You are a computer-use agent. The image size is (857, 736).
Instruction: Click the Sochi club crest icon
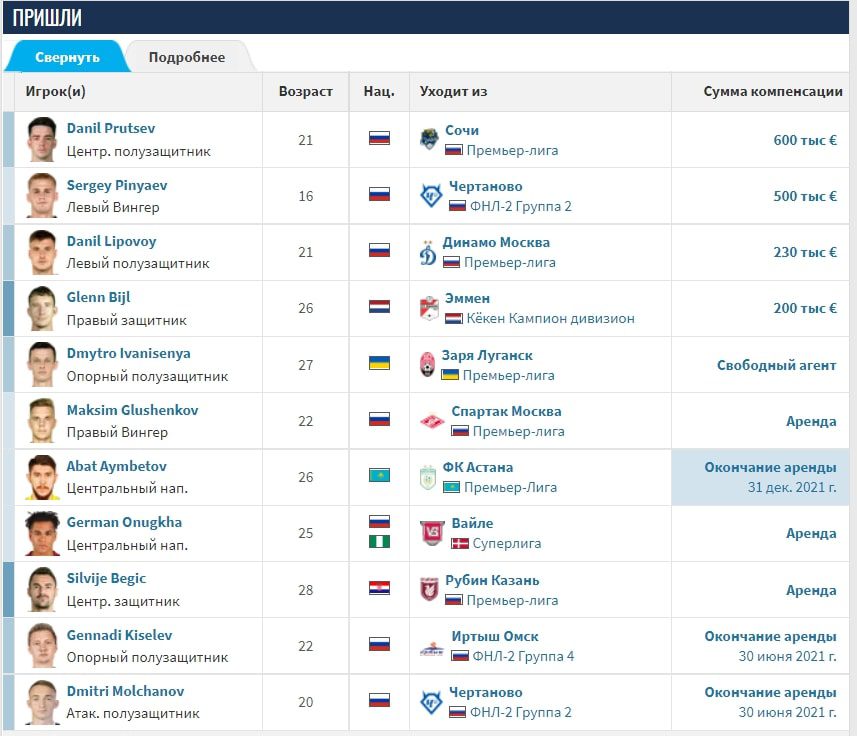tap(429, 139)
